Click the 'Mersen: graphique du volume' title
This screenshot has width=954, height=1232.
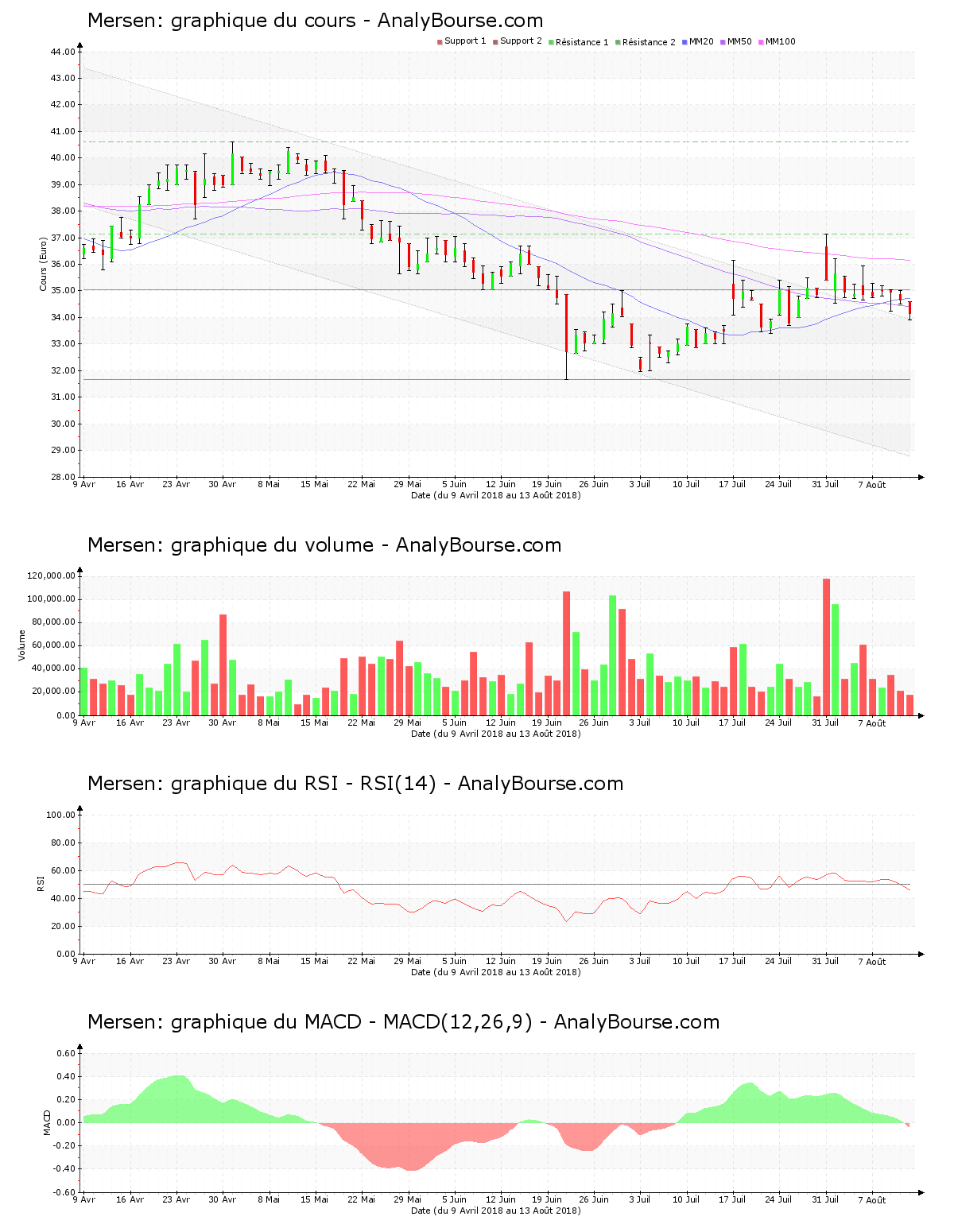pyautogui.click(x=231, y=545)
